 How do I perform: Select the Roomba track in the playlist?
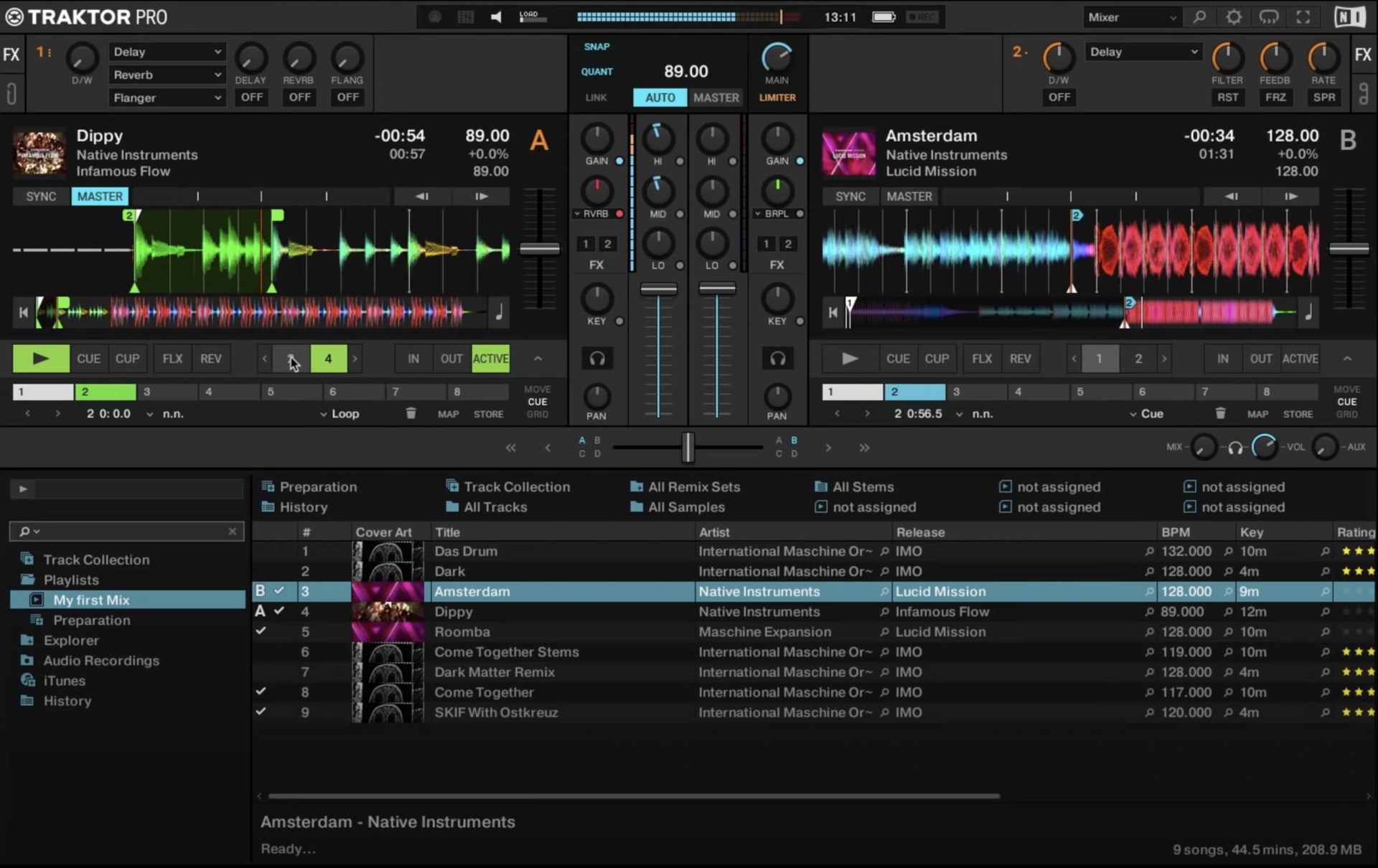click(x=462, y=631)
